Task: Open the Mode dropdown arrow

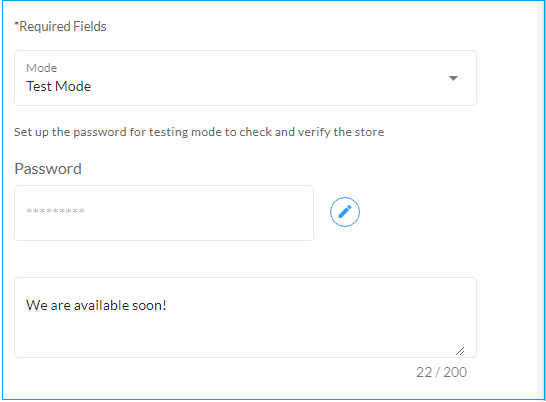Action: point(453,78)
